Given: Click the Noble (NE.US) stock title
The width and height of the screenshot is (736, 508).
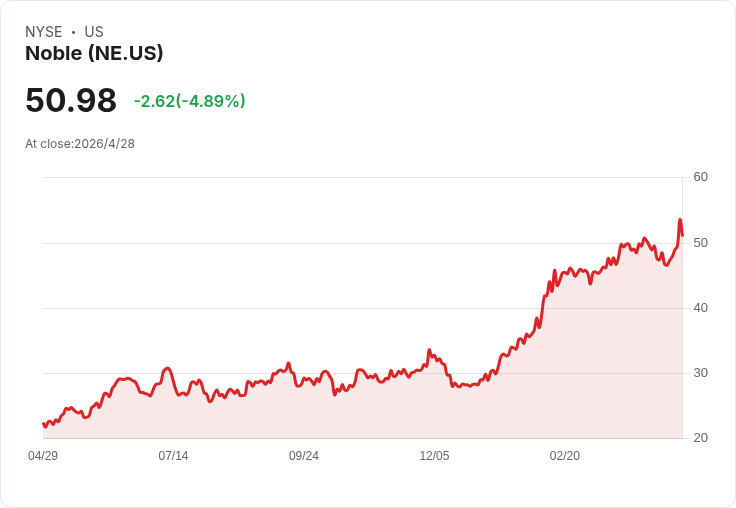Looking at the screenshot, I should click(94, 53).
